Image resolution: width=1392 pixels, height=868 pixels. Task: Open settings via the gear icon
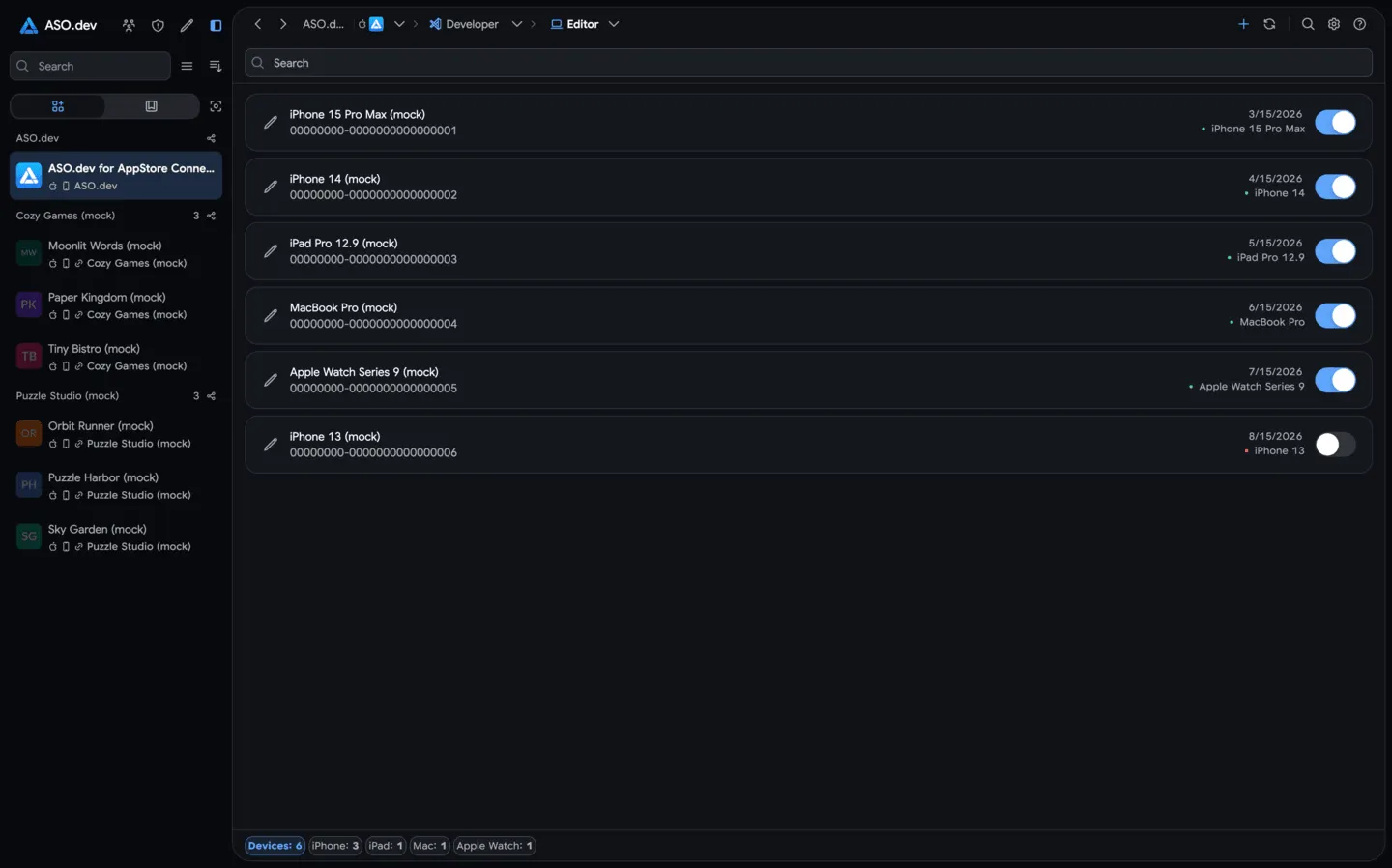[1334, 24]
